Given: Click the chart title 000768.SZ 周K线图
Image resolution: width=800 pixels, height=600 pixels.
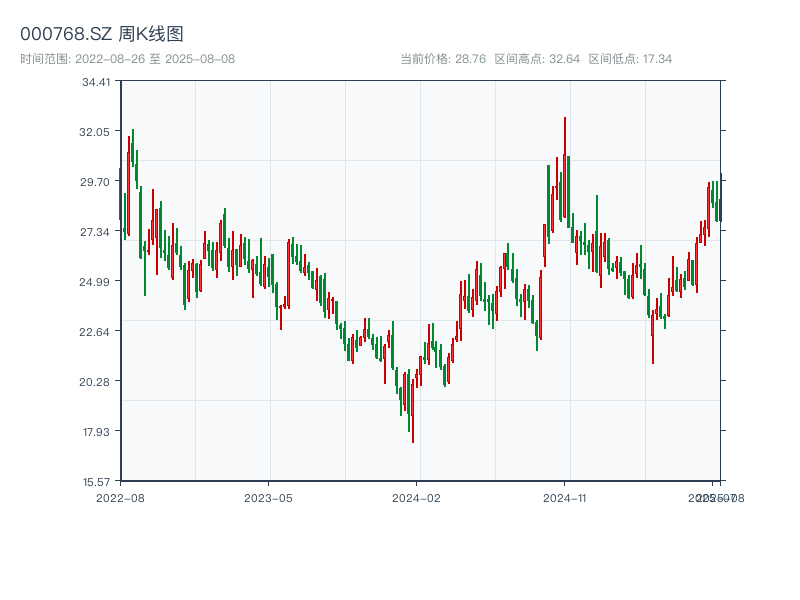Looking at the screenshot, I should tap(102, 34).
